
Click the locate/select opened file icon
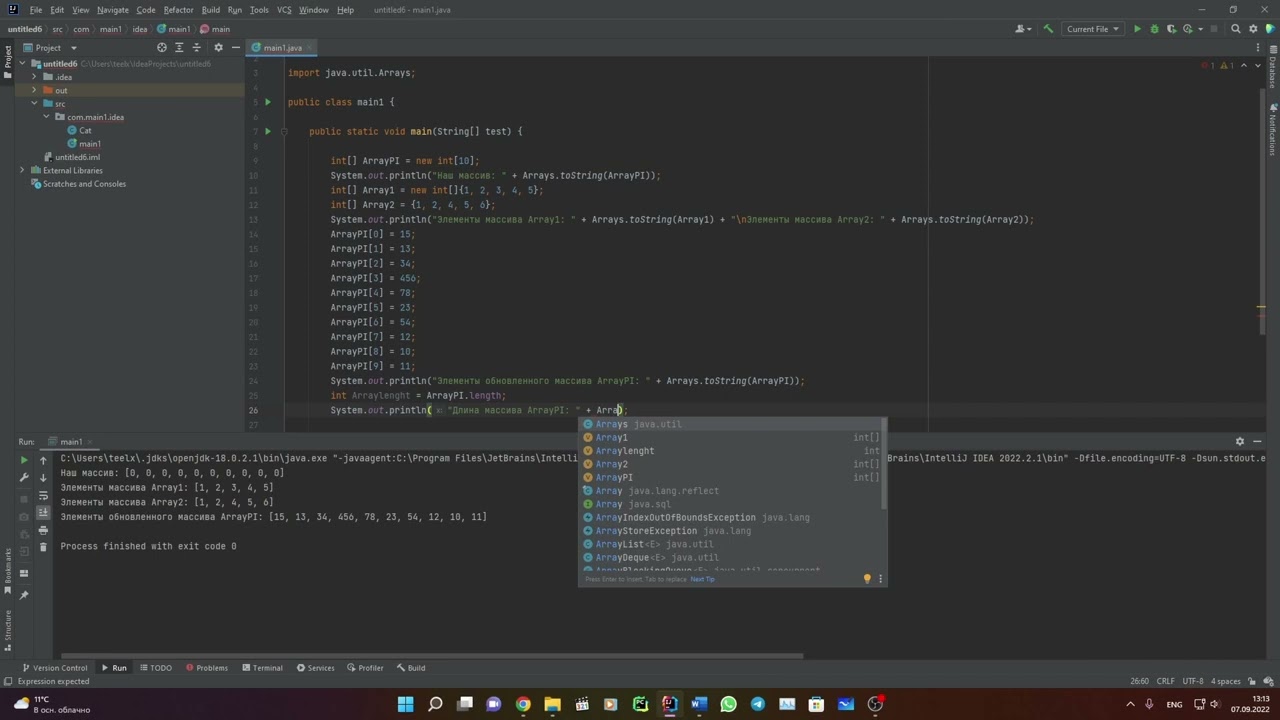pos(162,47)
